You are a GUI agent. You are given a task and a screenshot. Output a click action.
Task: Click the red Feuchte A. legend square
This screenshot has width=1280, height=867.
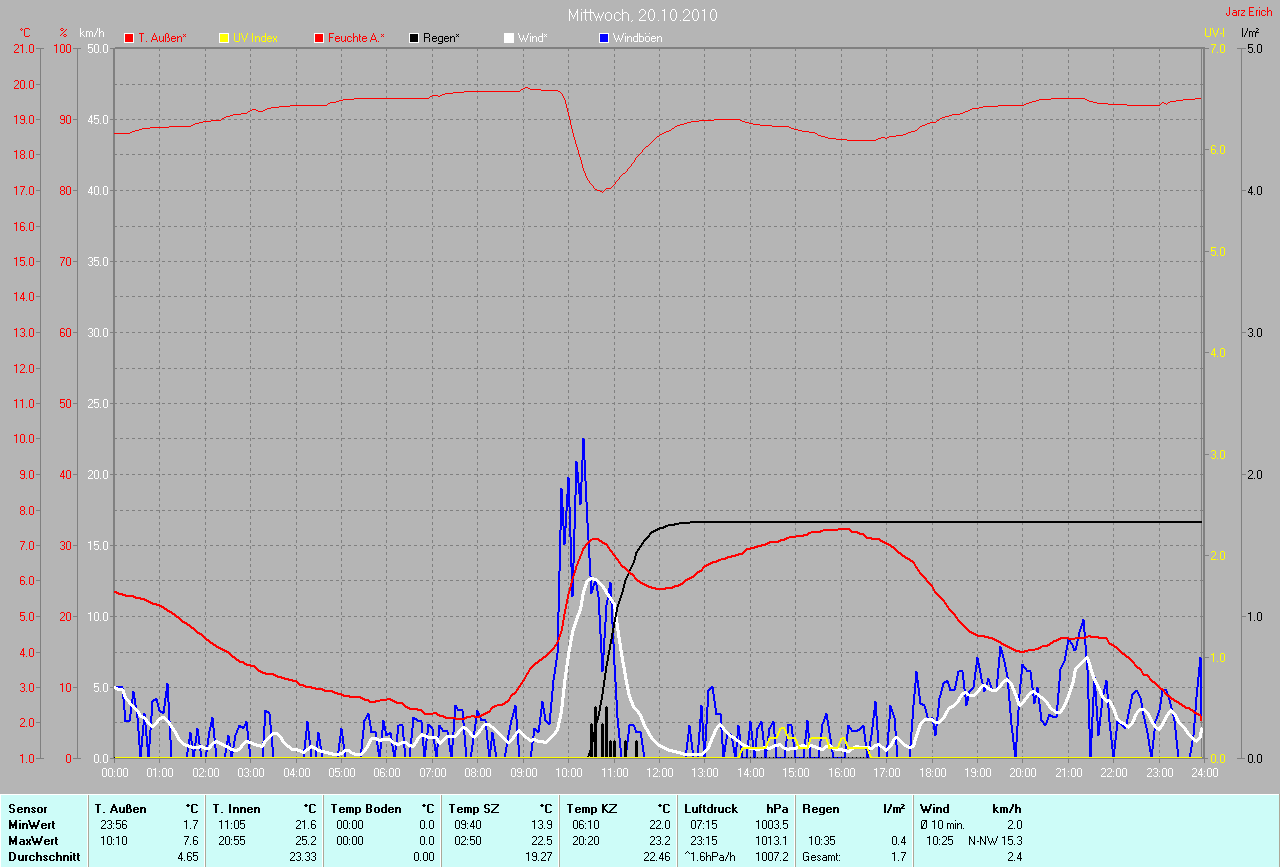[319, 38]
